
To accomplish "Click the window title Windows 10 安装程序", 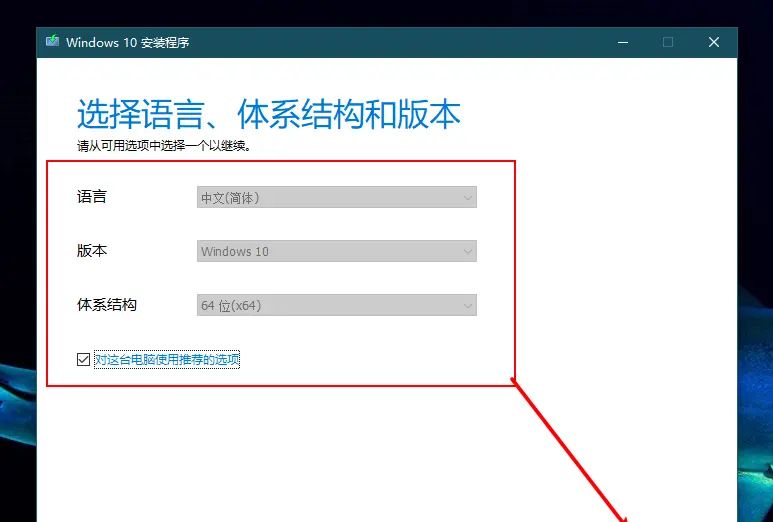I will click(x=128, y=42).
